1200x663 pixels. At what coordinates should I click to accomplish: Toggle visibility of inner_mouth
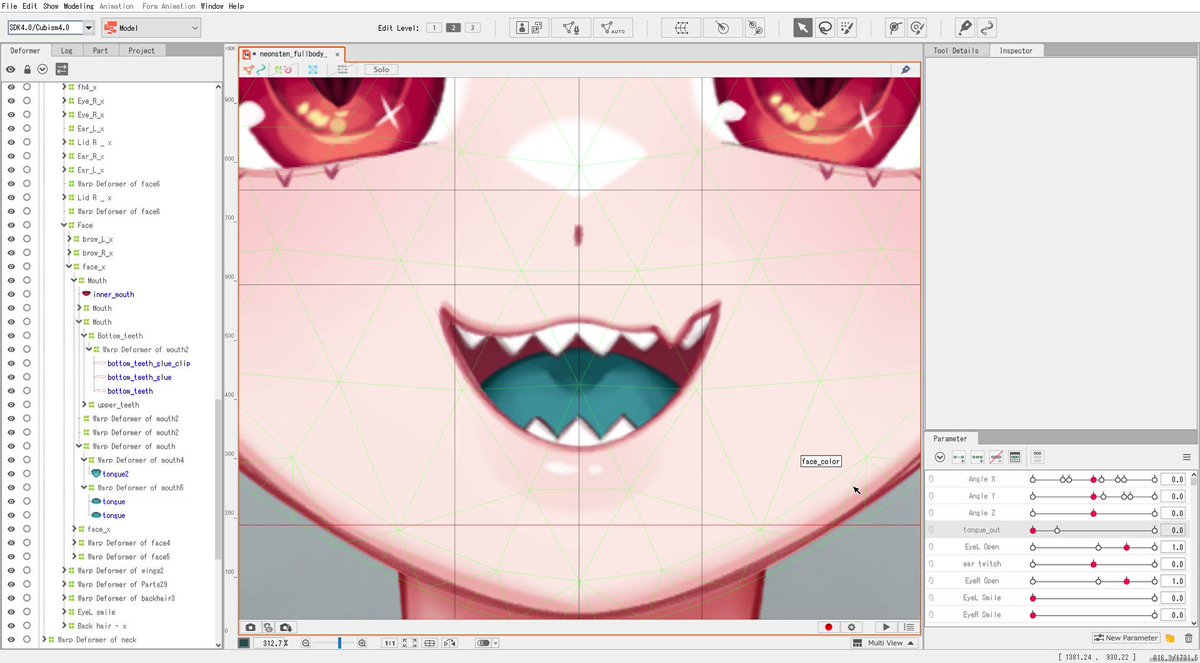click(11, 295)
